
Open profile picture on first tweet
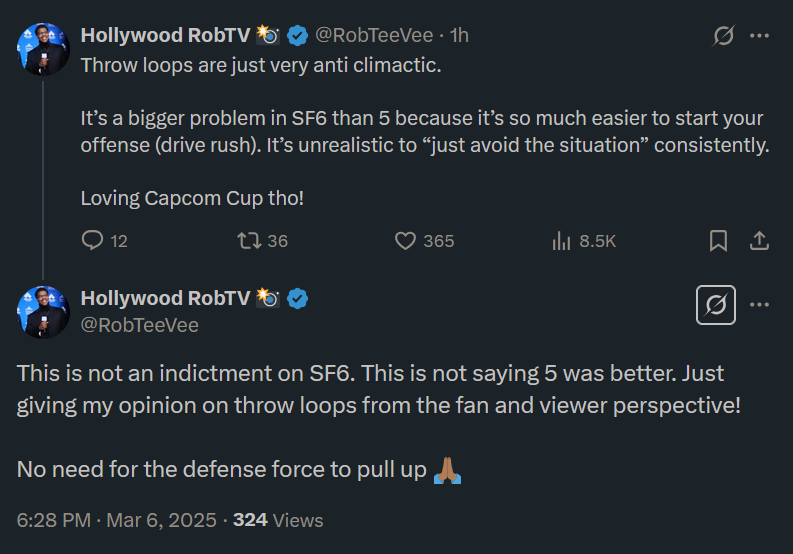pyautogui.click(x=43, y=48)
